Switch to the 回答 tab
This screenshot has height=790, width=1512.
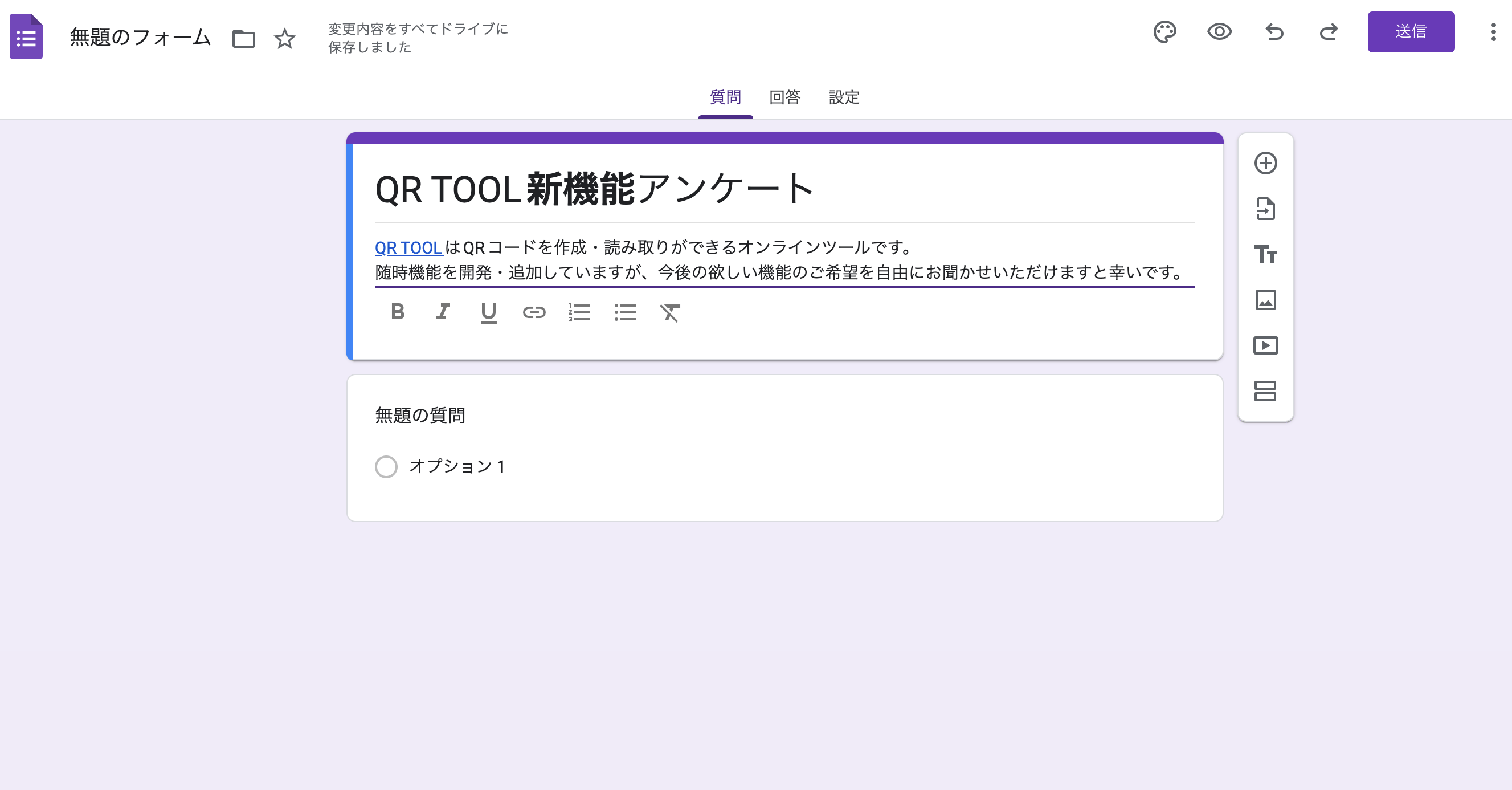tap(784, 97)
